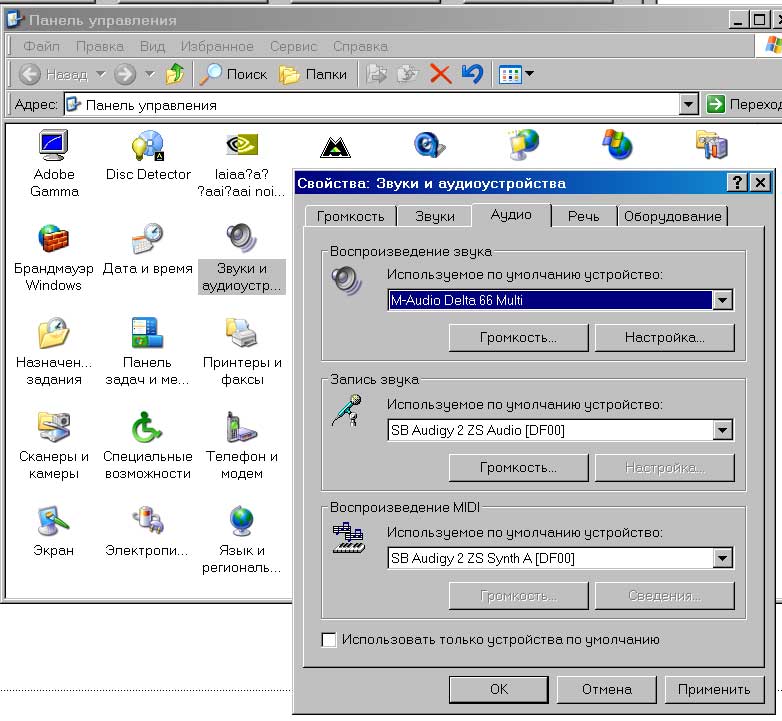Open the Disc Detector icon
The image size is (782, 721).
[x=148, y=147]
